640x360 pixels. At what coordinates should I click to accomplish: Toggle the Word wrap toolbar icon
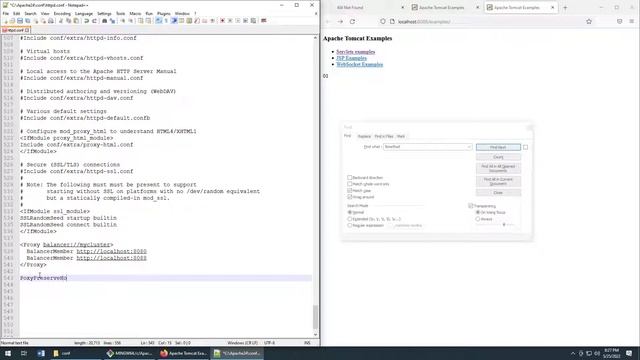tap(158, 20)
